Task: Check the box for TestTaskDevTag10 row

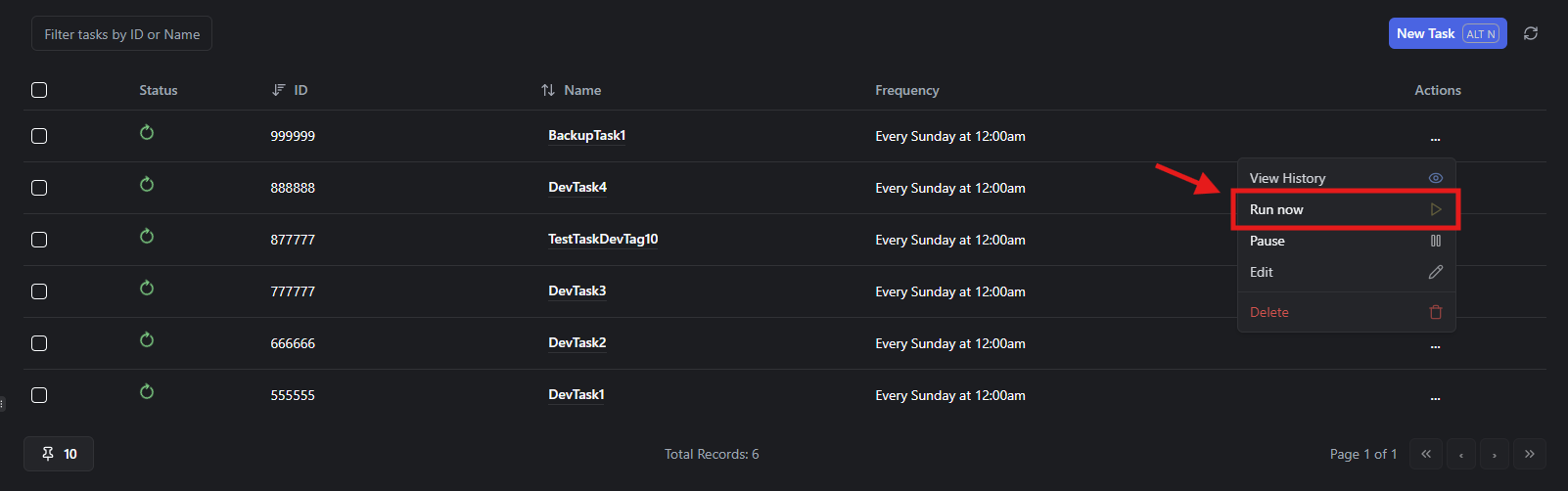Action: (39, 240)
